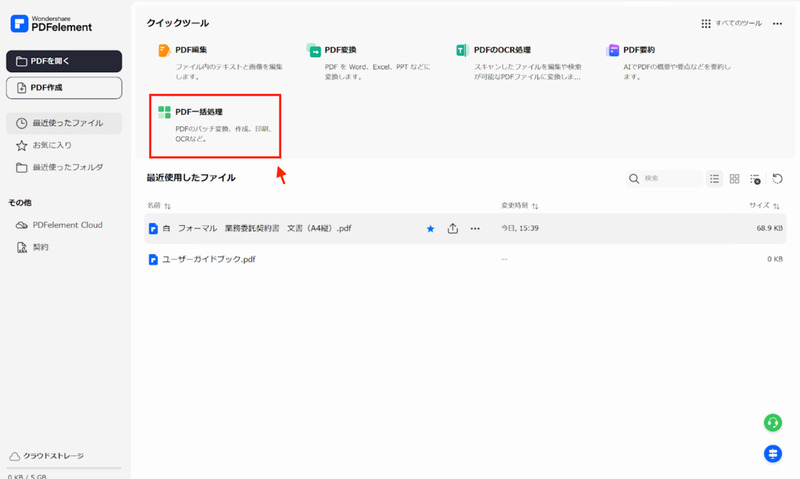Sort files by 変更時刻 column

[519, 206]
